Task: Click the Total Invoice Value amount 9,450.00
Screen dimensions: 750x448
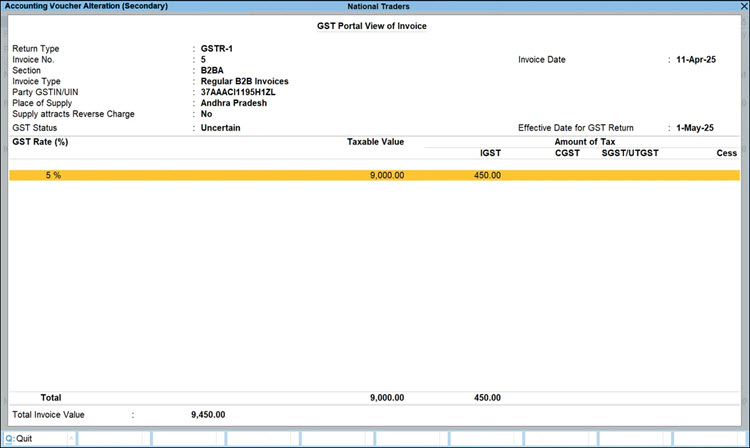Action: click(207, 414)
